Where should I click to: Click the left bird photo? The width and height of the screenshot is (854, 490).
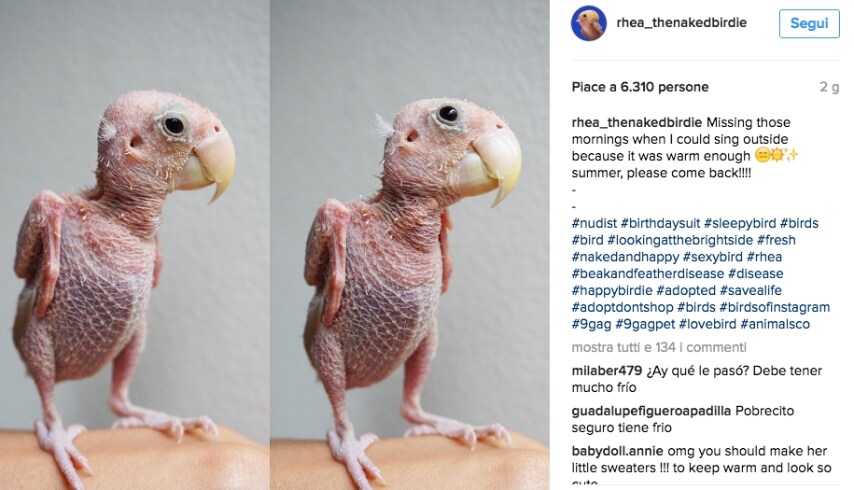134,245
